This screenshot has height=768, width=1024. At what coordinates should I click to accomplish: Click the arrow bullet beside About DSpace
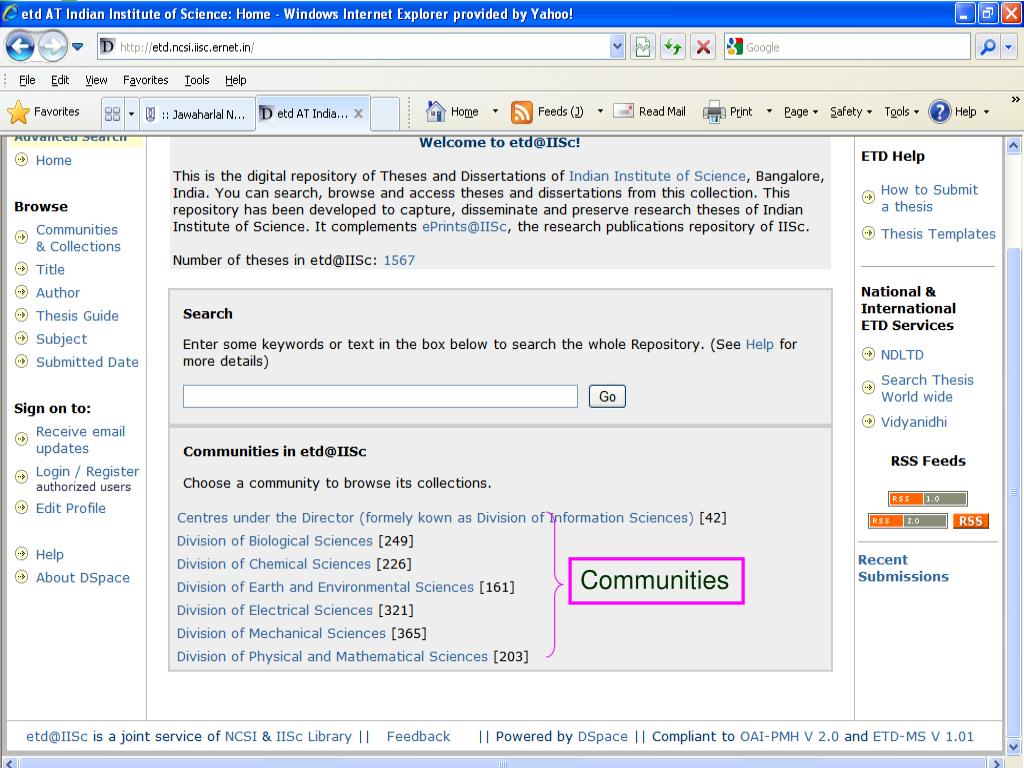[x=22, y=577]
